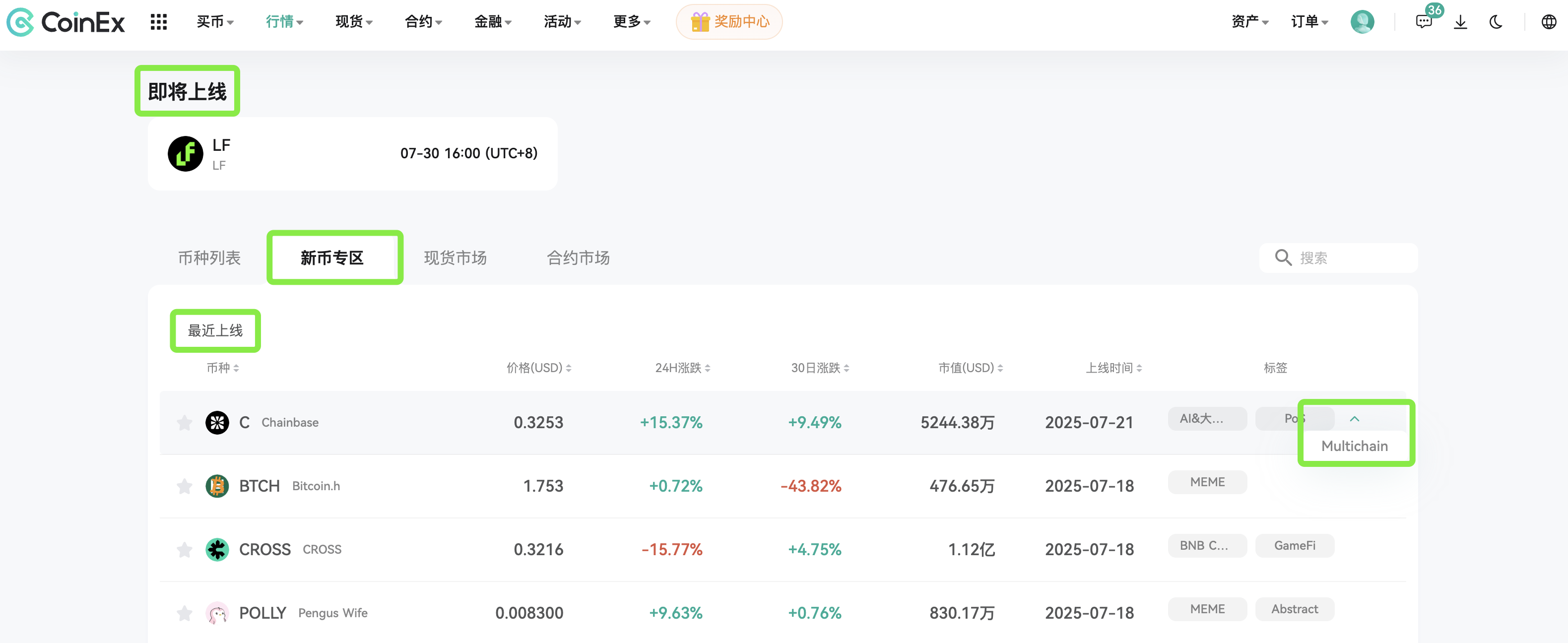Click the search magnifier icon
Screen dimensions: 1568x643
pos(1283,257)
